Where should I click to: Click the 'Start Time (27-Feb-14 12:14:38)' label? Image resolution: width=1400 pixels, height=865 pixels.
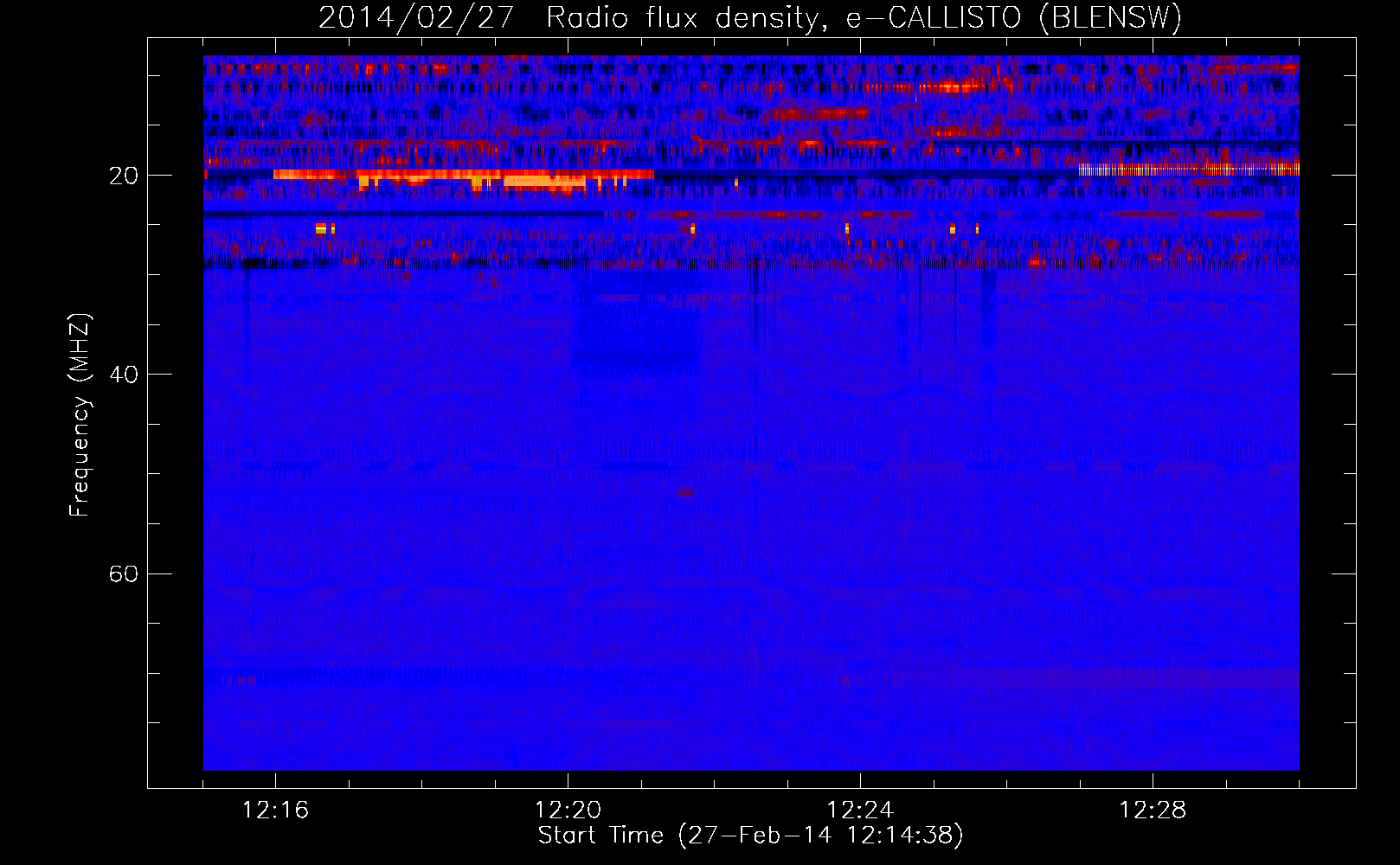tap(750, 836)
